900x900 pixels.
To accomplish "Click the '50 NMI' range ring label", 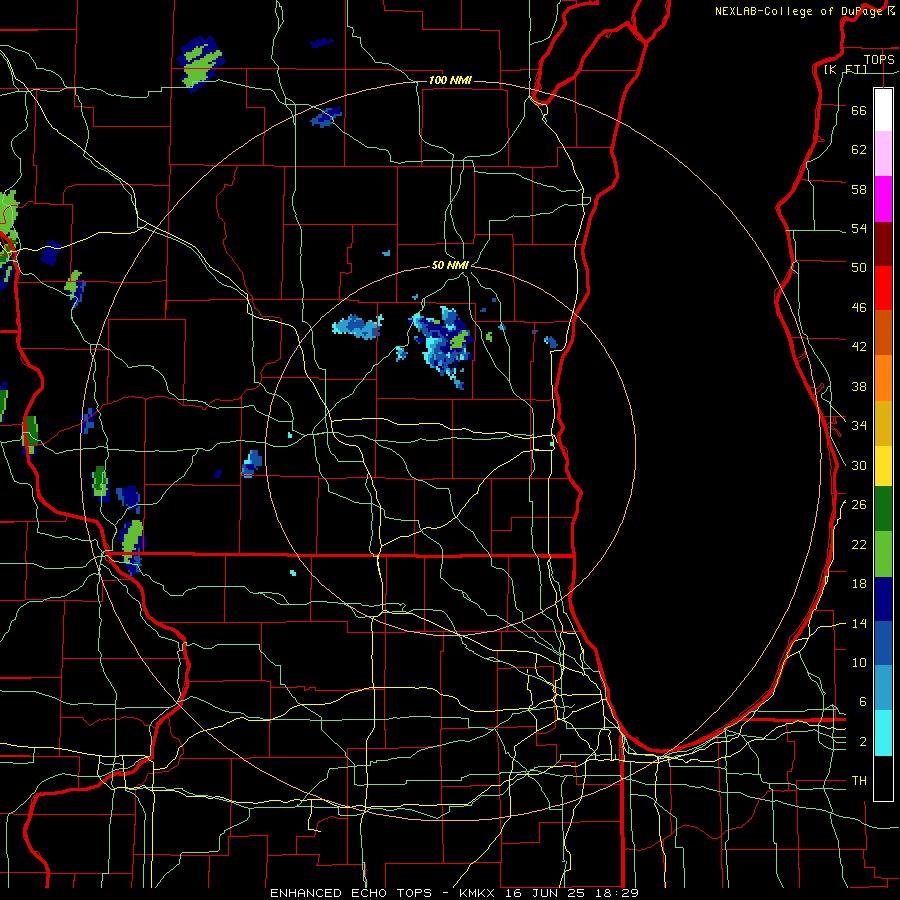I will 451,265.
